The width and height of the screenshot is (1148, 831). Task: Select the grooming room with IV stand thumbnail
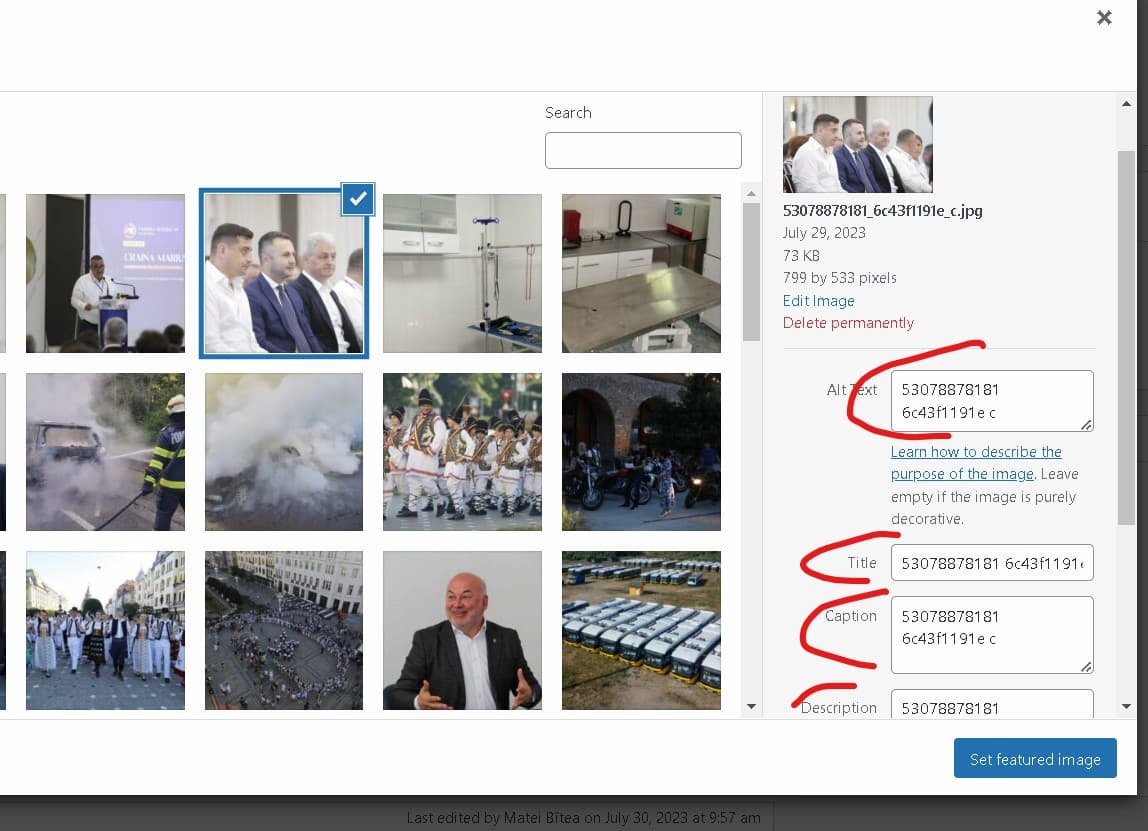tap(462, 273)
